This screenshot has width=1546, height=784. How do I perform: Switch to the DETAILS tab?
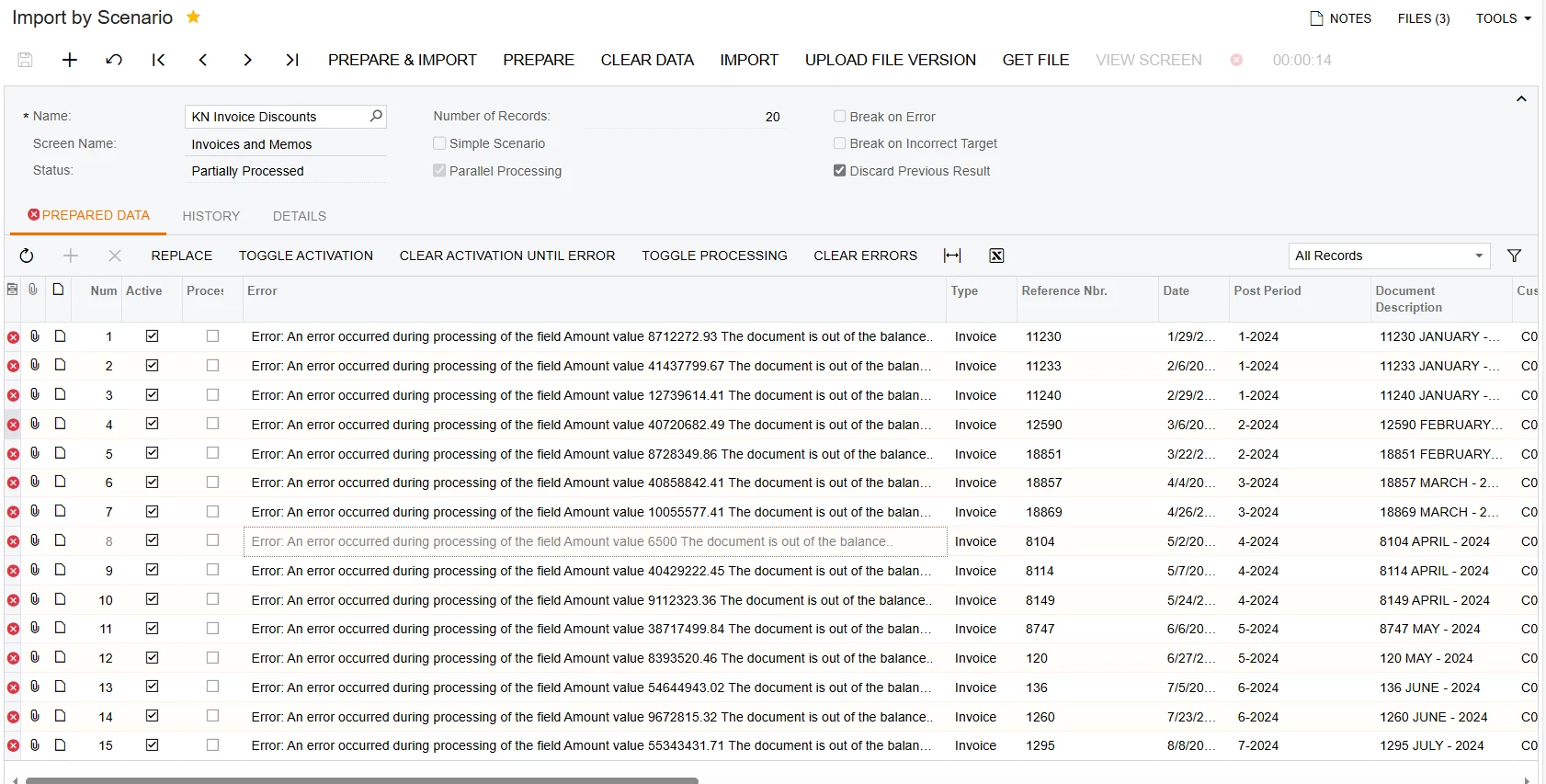pos(300,216)
